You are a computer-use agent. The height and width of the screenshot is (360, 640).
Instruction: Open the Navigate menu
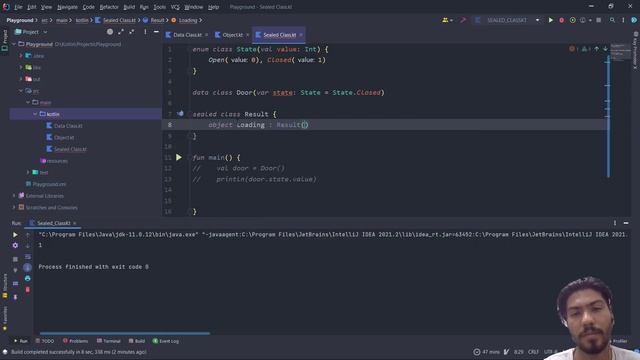[x=67, y=7]
